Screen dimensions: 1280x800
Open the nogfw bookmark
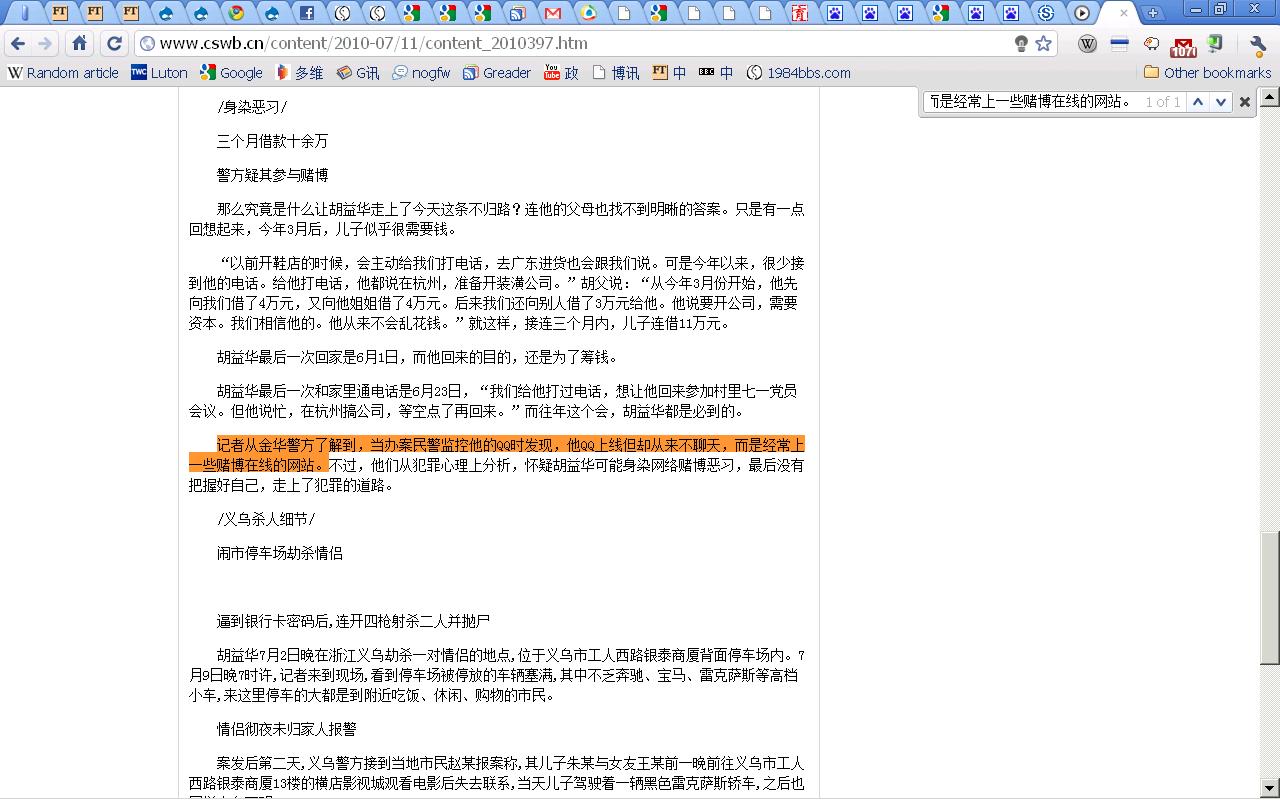[x=421, y=73]
